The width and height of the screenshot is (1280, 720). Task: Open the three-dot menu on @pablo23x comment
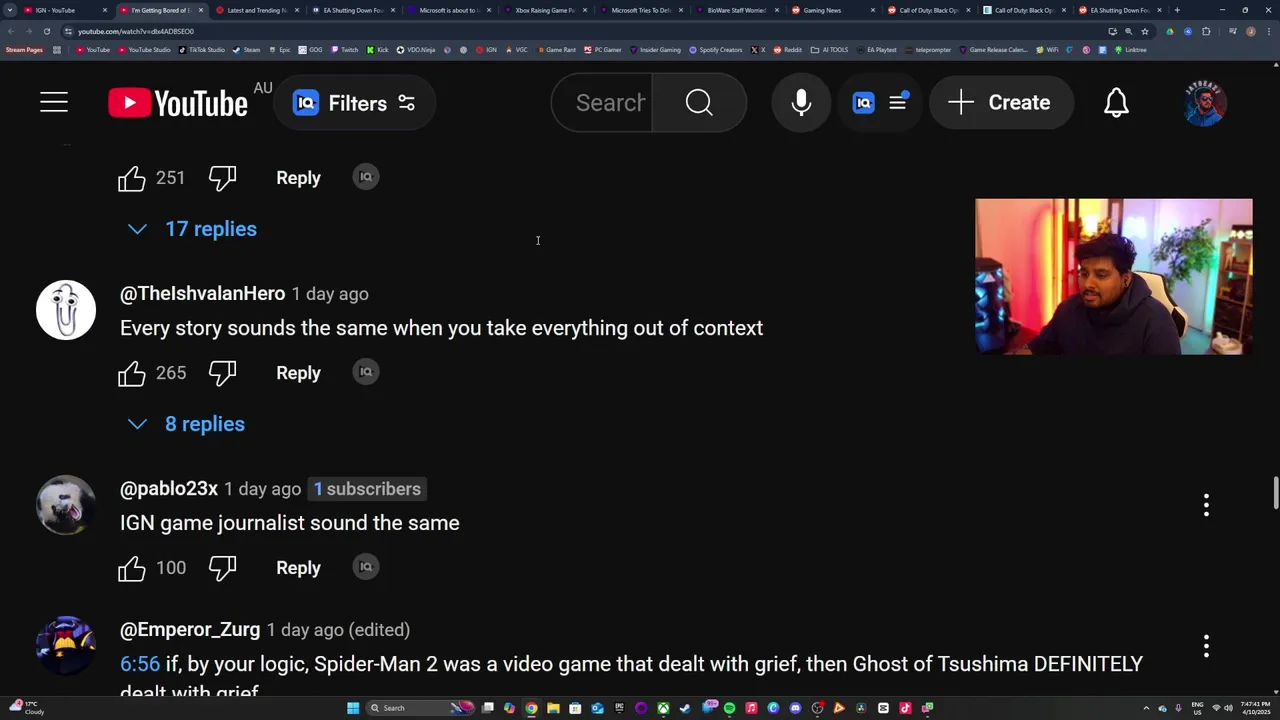click(x=1206, y=505)
